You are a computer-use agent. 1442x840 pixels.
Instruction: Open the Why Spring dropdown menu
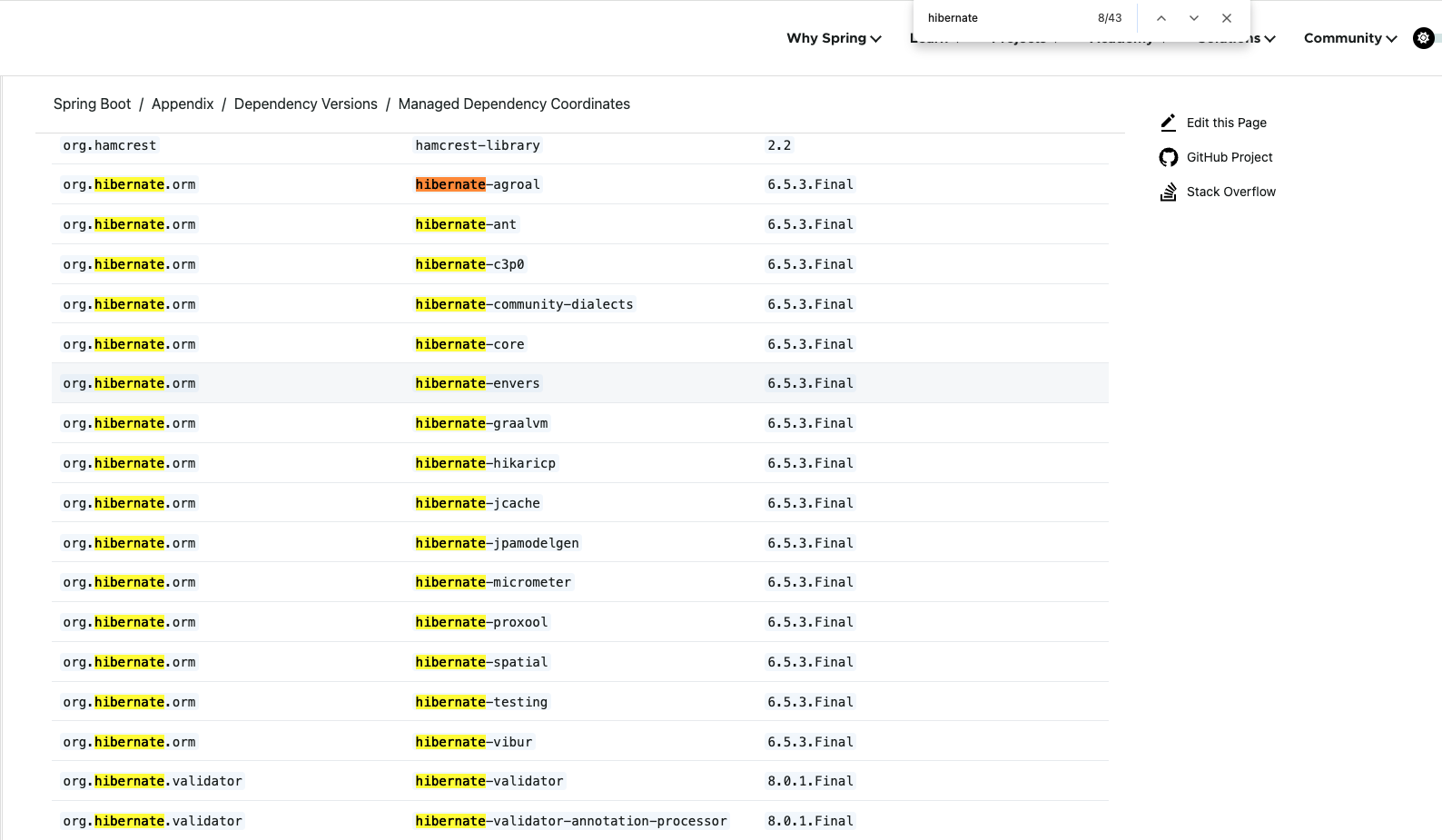coord(834,38)
